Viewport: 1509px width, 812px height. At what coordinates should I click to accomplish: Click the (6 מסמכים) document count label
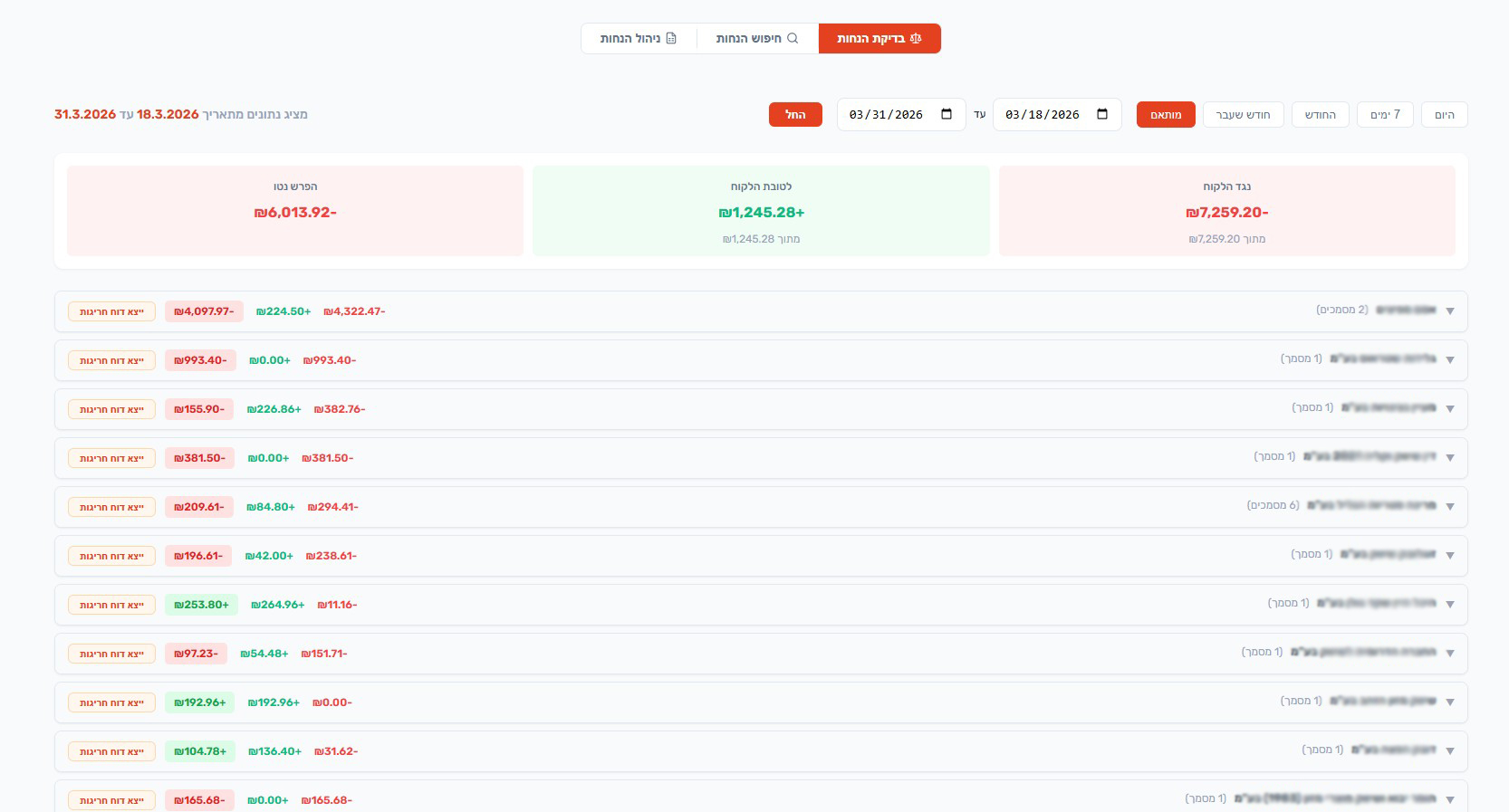(x=1274, y=505)
